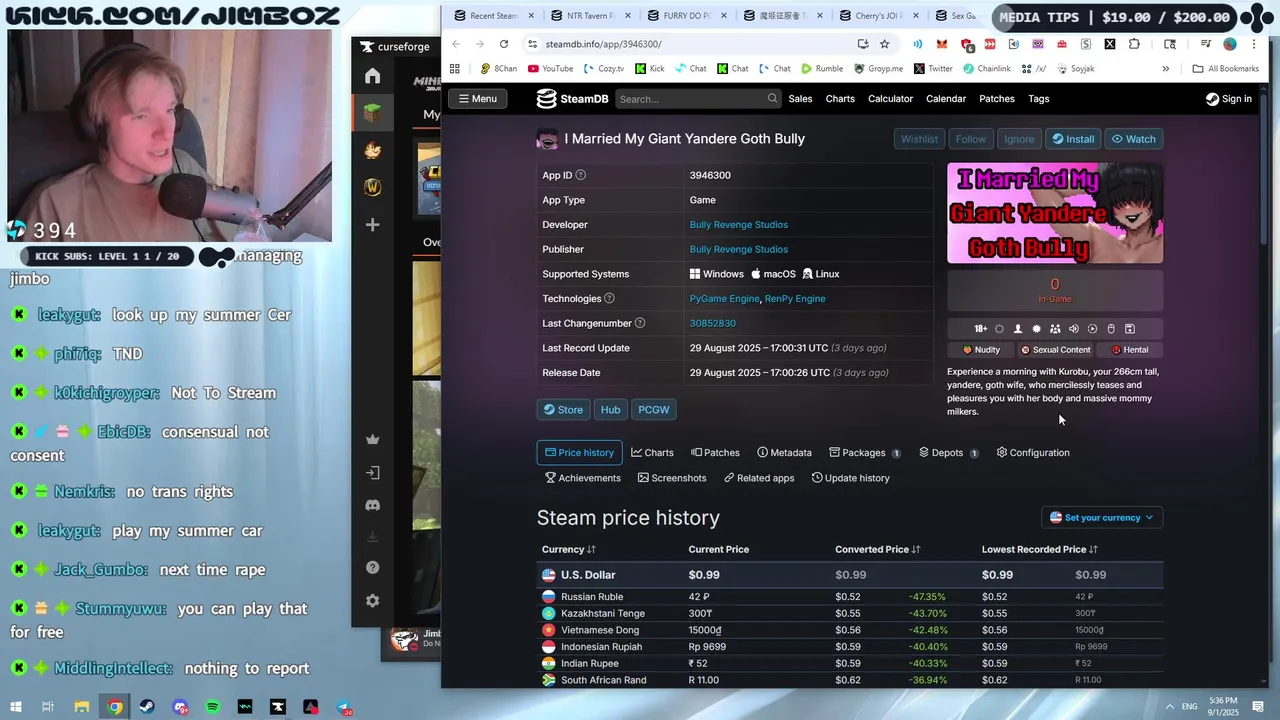This screenshot has height=720, width=1280.
Task: Sort by Lowest Recorded Price column
Action: (x=1040, y=549)
